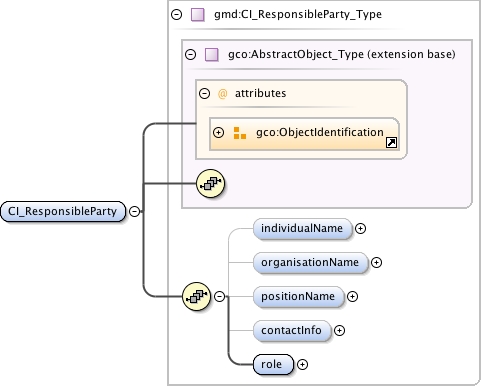Collapse the lower sequence compositor
This screenshot has height=387, width=482.
point(219,296)
